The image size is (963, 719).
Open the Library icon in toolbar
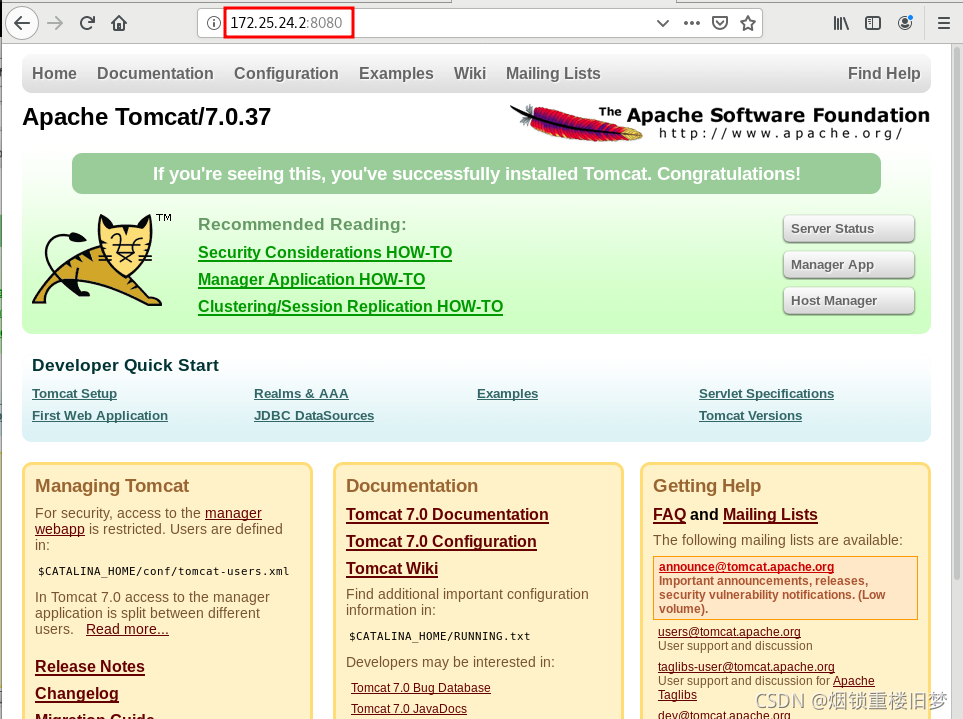[841, 23]
